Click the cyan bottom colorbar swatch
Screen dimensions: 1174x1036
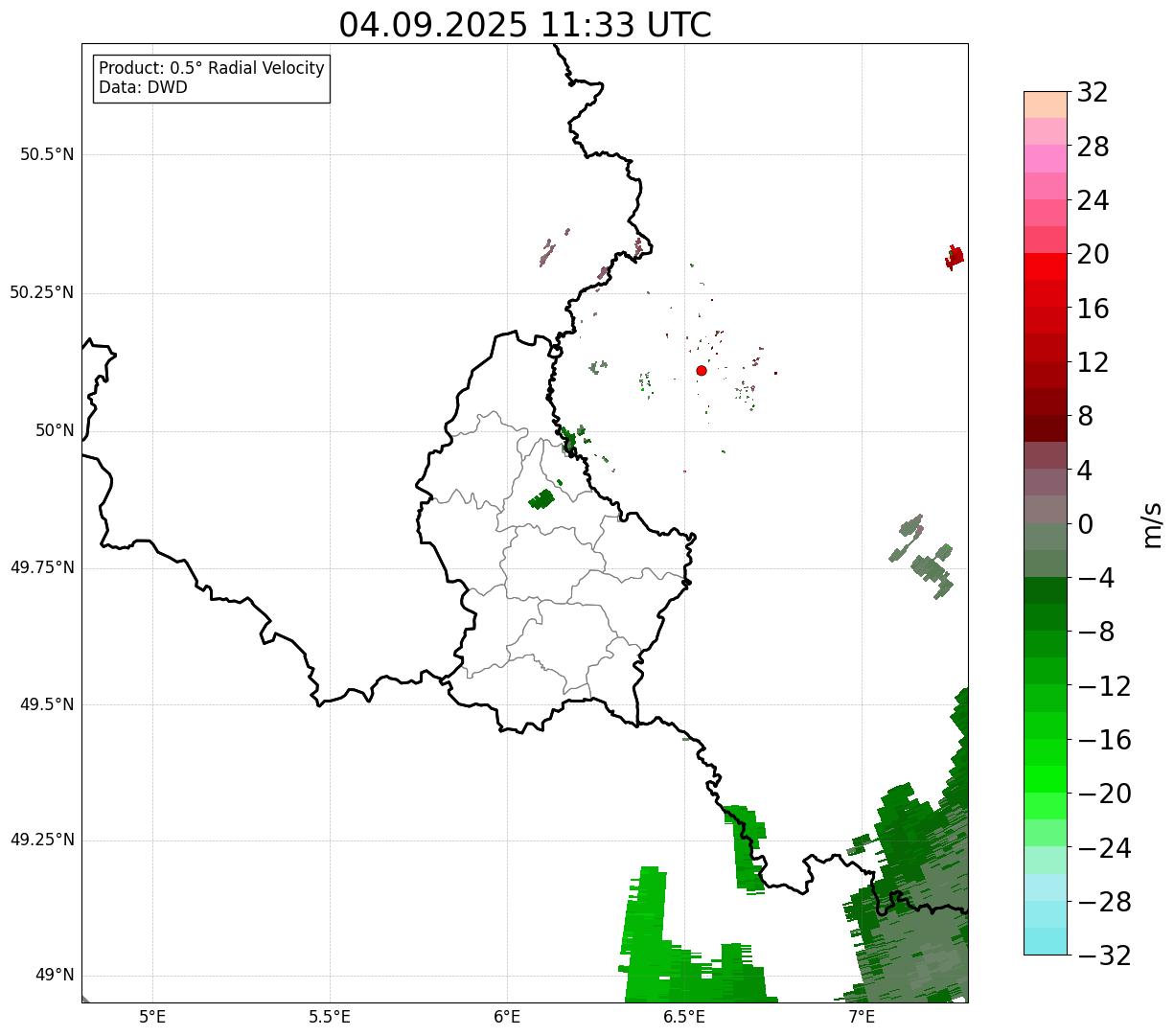tap(1045, 941)
